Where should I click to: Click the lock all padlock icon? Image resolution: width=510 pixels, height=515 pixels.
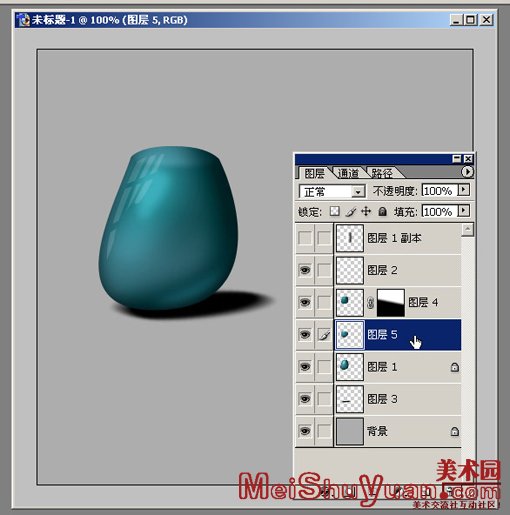click(x=382, y=211)
